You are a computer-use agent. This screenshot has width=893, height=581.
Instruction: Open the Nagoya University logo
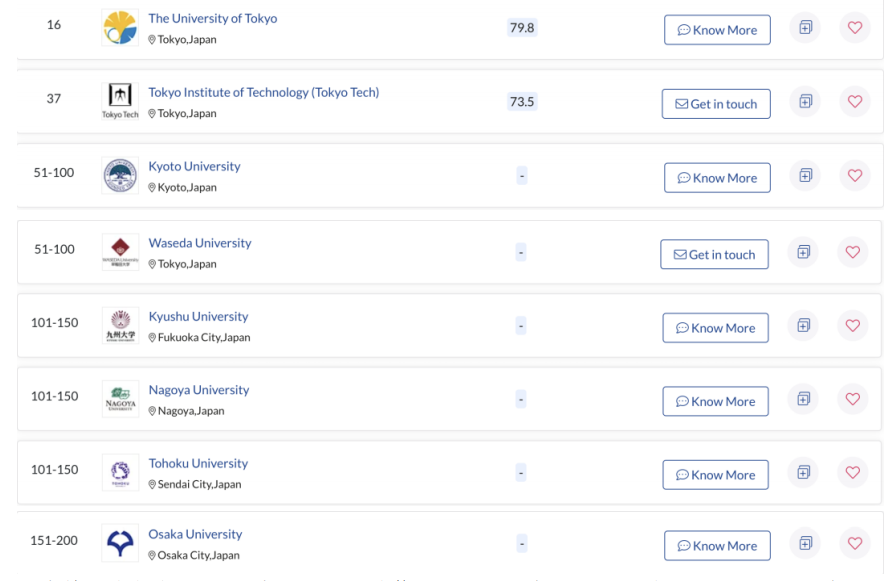coord(120,399)
